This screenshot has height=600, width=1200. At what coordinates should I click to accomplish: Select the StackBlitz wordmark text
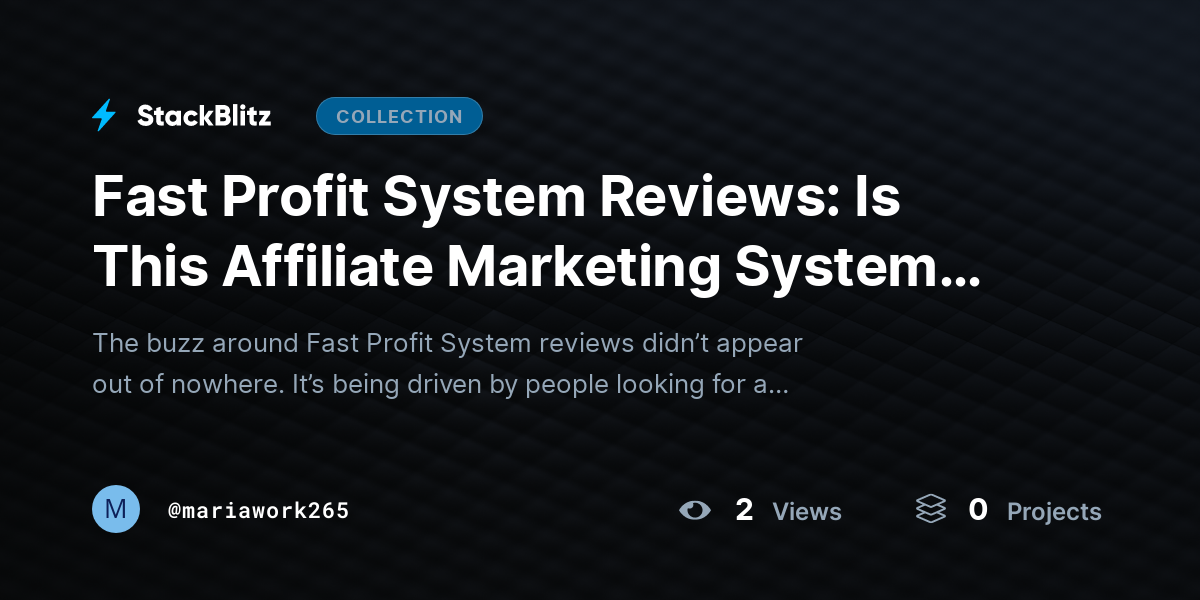tap(204, 116)
